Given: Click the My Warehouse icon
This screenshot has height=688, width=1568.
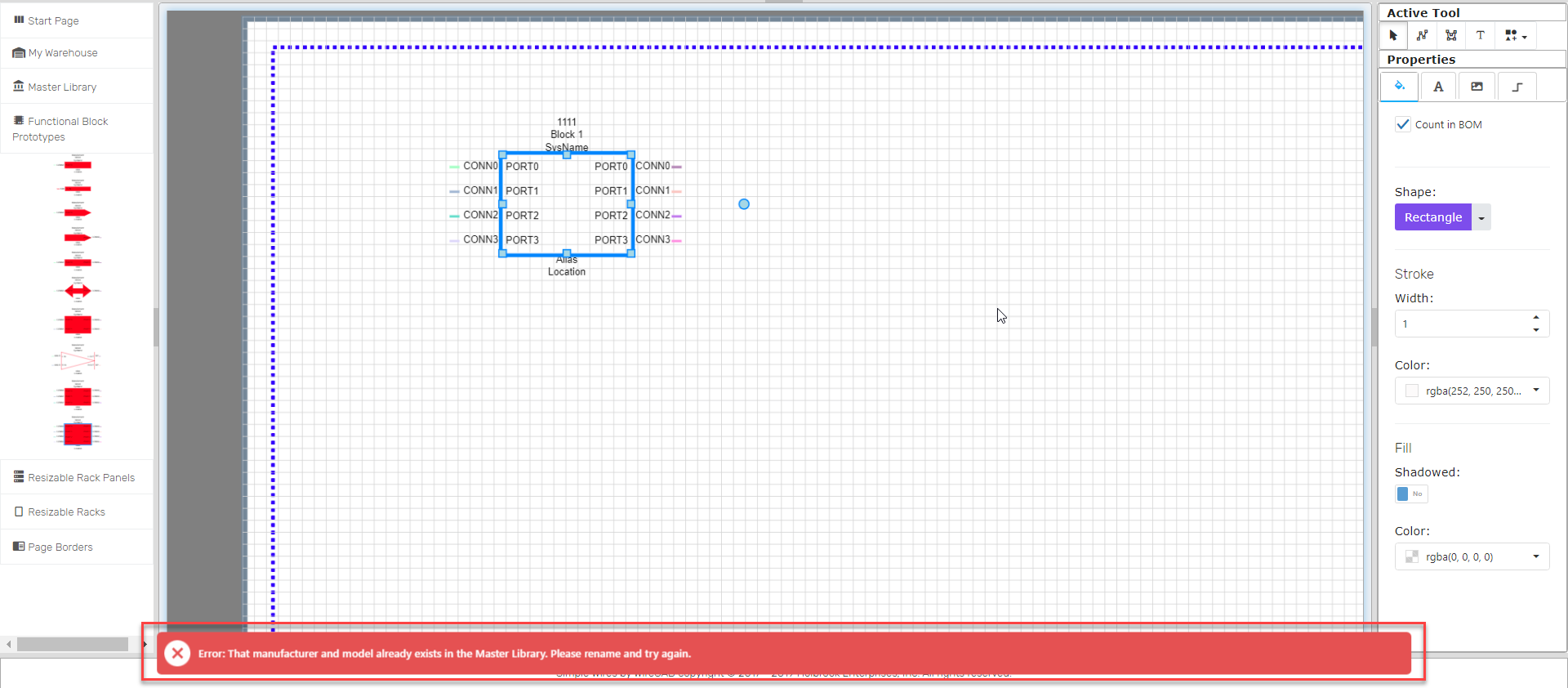Looking at the screenshot, I should coord(19,52).
